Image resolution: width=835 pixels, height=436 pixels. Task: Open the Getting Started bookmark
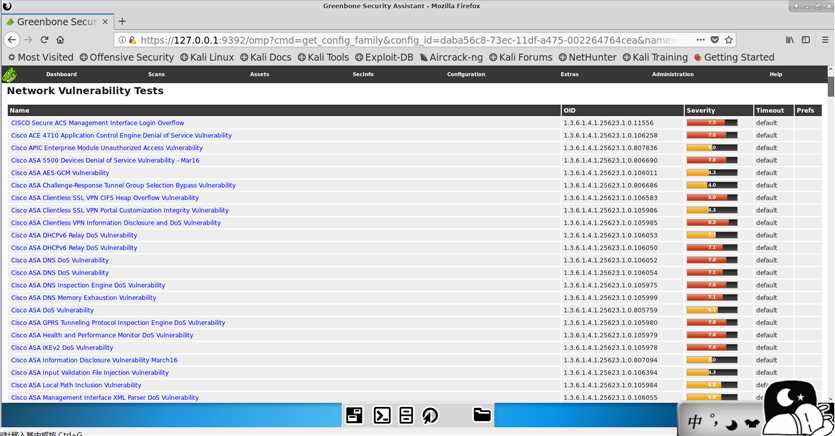[734, 57]
